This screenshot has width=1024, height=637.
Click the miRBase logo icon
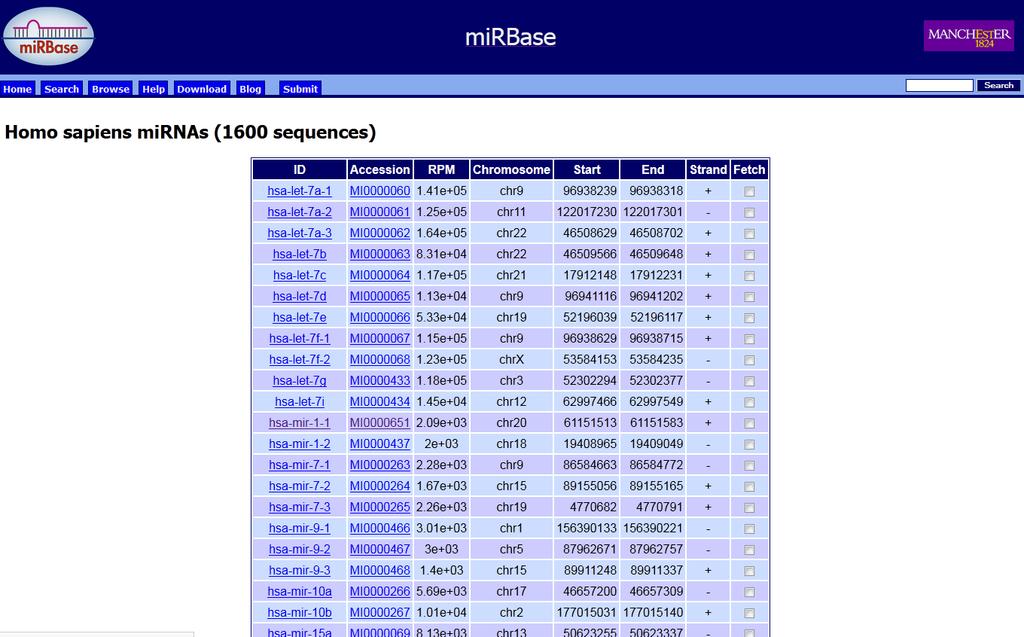tap(48, 37)
